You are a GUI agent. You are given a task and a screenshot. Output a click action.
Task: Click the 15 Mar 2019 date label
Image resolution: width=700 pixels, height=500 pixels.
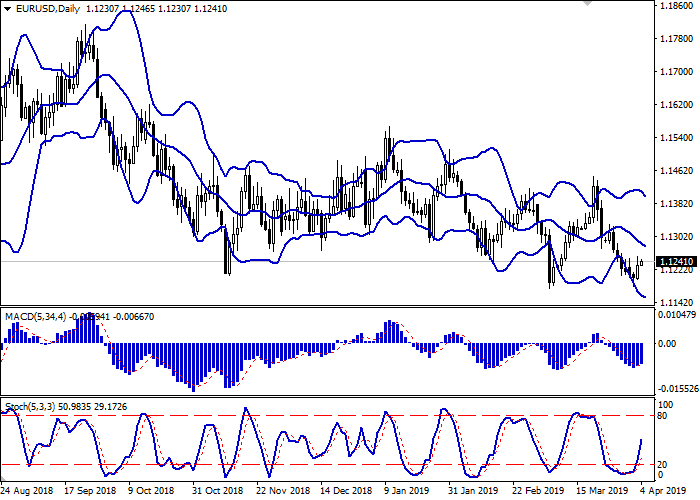click(602, 491)
